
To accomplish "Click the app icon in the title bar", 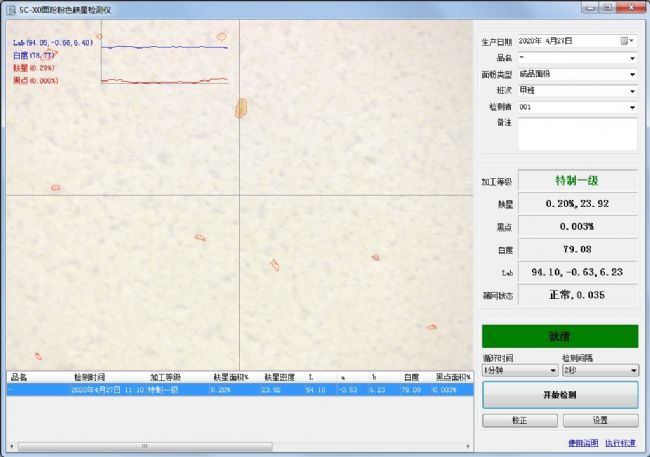I will (x=9, y=8).
